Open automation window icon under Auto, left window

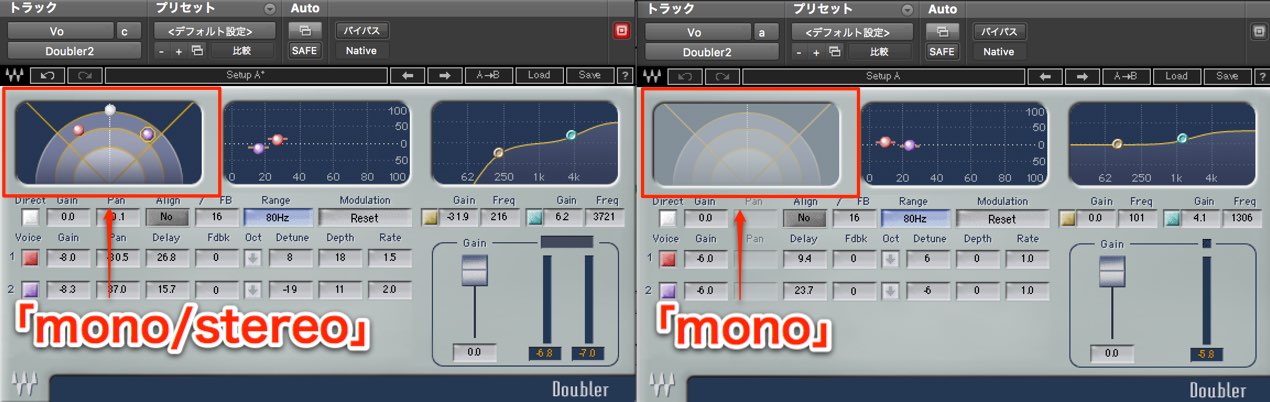point(304,31)
